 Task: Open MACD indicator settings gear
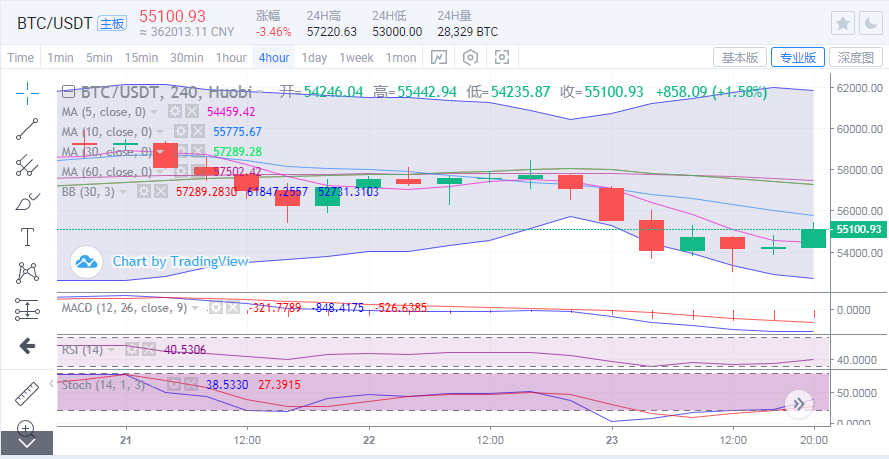click(216, 308)
